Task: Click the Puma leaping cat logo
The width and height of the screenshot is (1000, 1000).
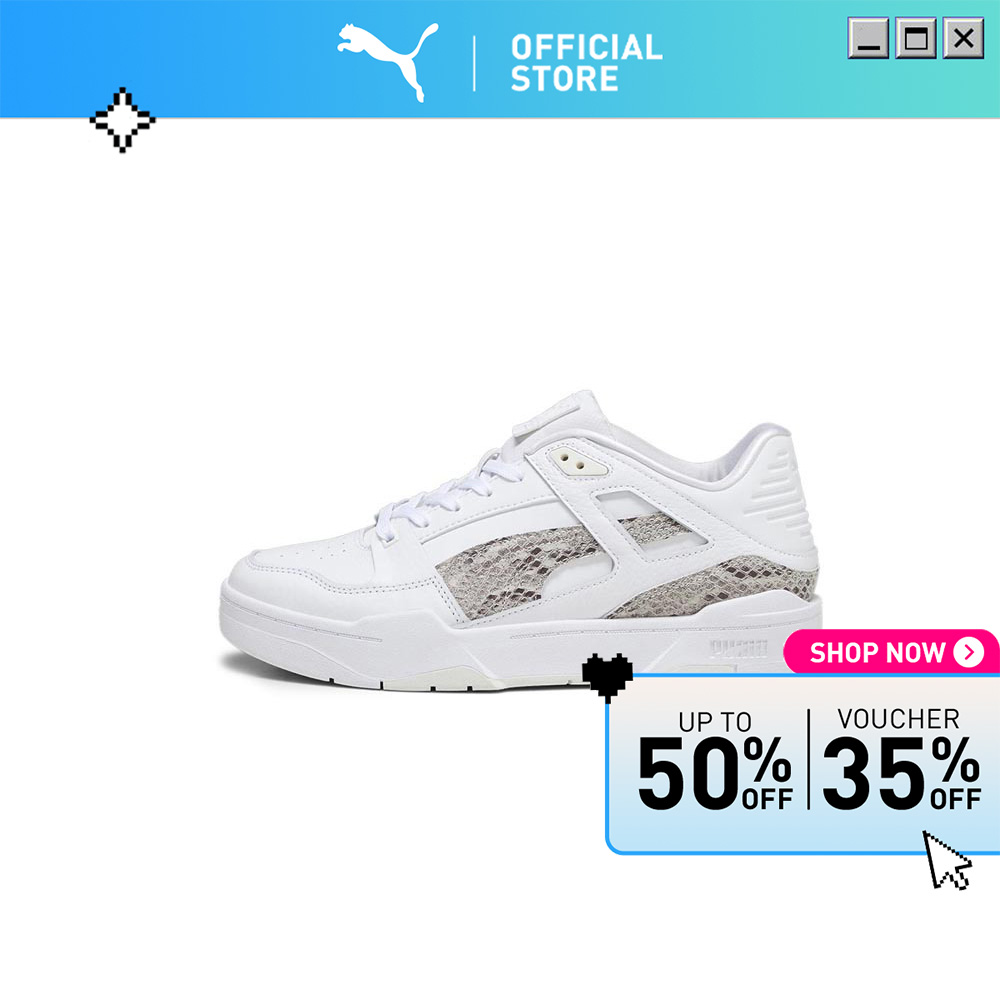Action: pyautogui.click(x=388, y=62)
